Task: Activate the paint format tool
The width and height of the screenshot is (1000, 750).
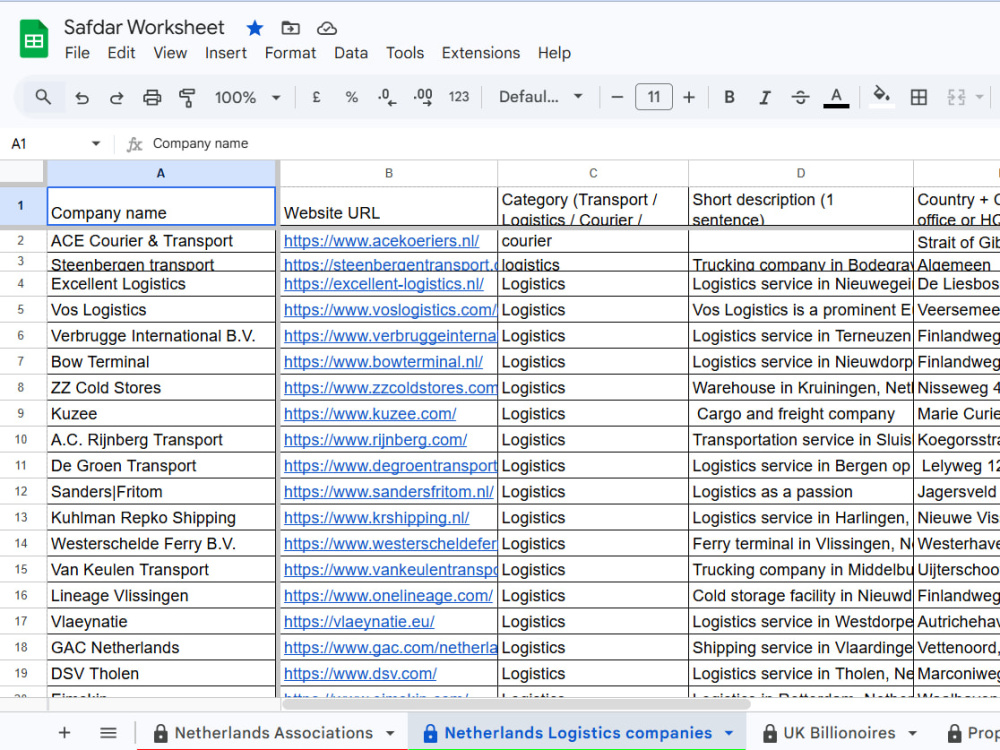Action: [187, 98]
